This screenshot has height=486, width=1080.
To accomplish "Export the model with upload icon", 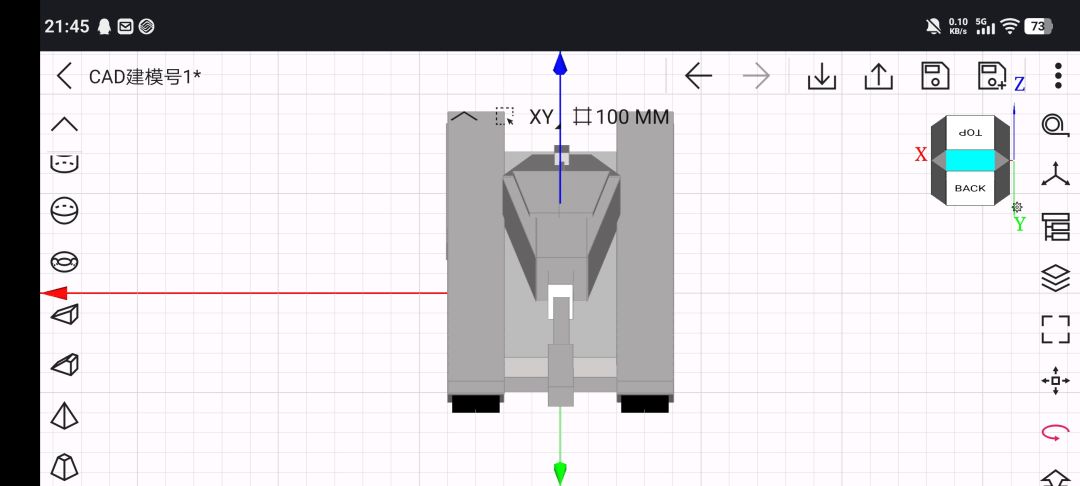I will tap(879, 76).
